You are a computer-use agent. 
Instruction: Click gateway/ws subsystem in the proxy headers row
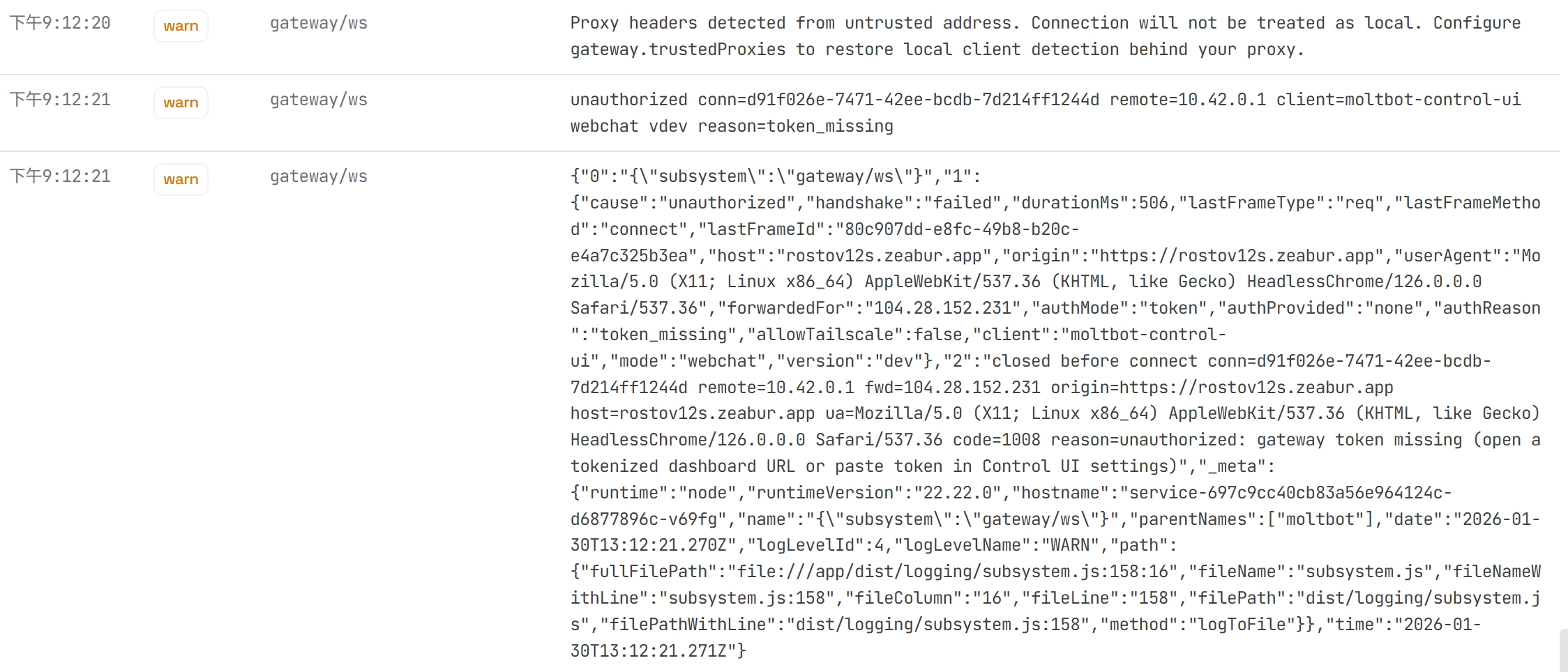319,23
